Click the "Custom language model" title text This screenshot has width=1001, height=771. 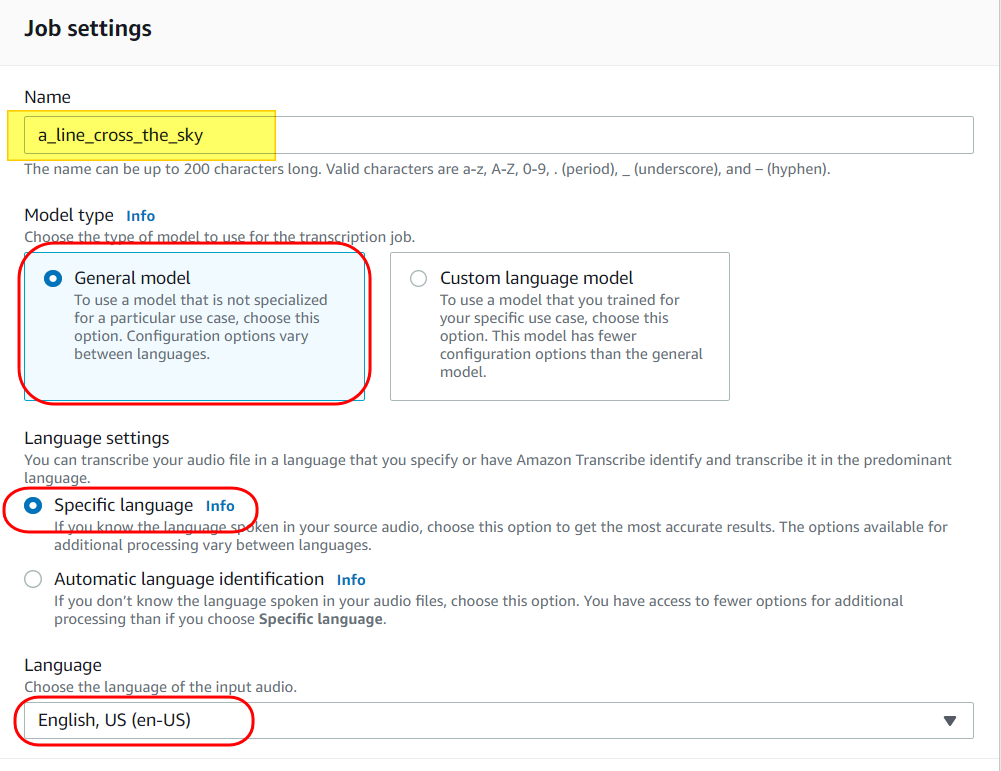pyautogui.click(x=536, y=278)
